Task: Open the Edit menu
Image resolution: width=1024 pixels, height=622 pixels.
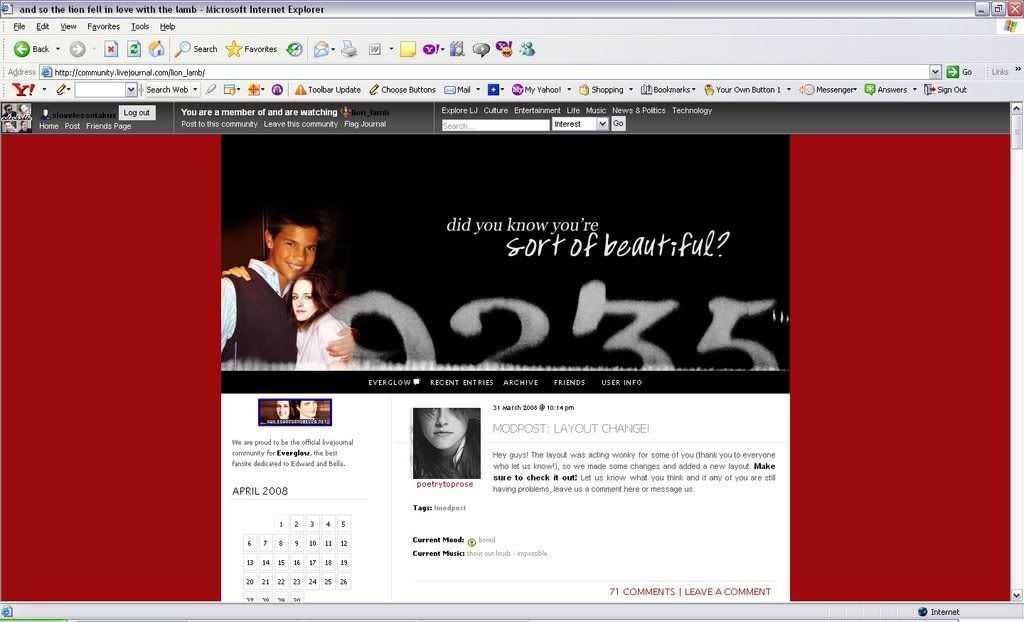Action: click(x=42, y=27)
